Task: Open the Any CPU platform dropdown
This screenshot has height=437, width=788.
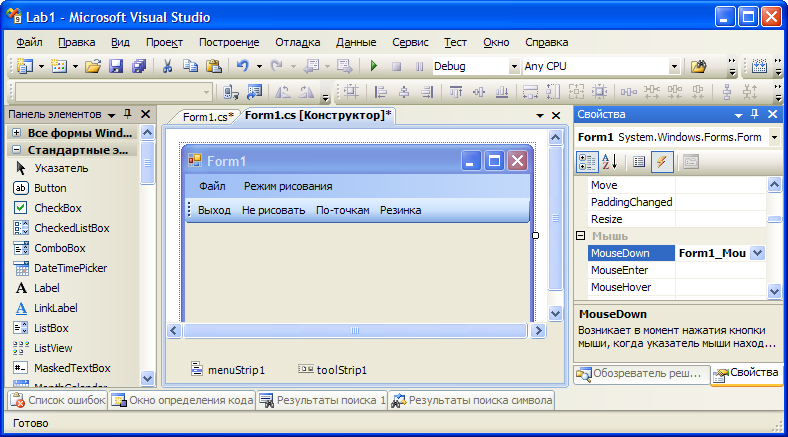Action: pyautogui.click(x=674, y=66)
